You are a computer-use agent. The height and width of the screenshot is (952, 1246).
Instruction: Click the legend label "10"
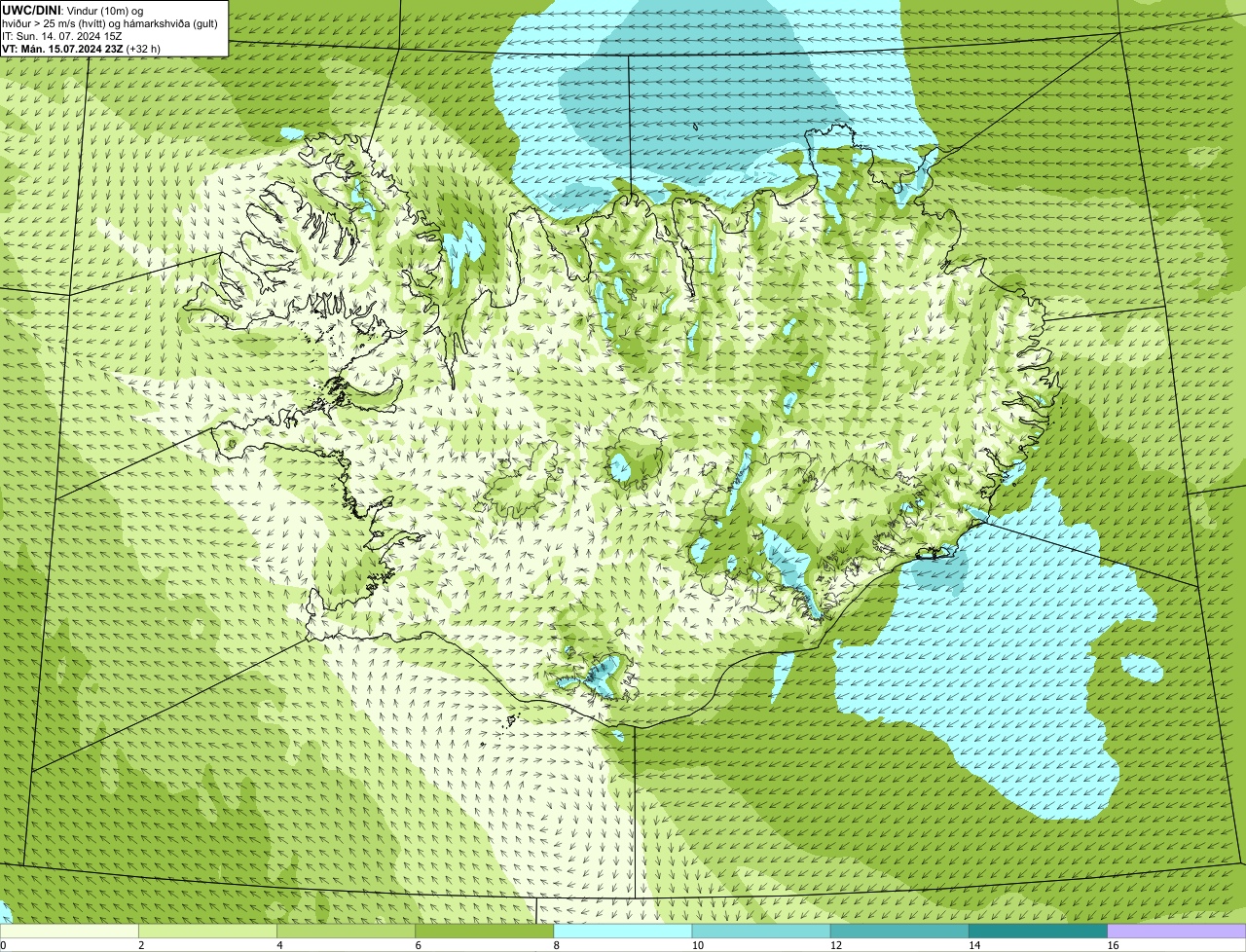[697, 945]
